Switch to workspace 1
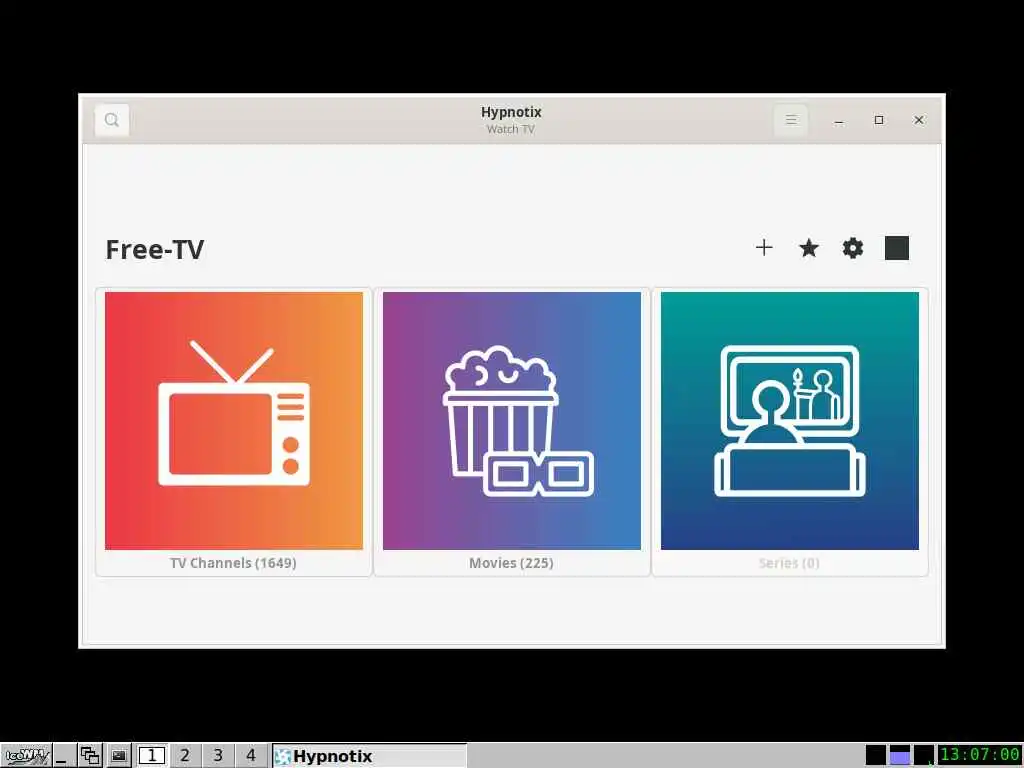The height and width of the screenshot is (768, 1024). pyautogui.click(x=152, y=756)
